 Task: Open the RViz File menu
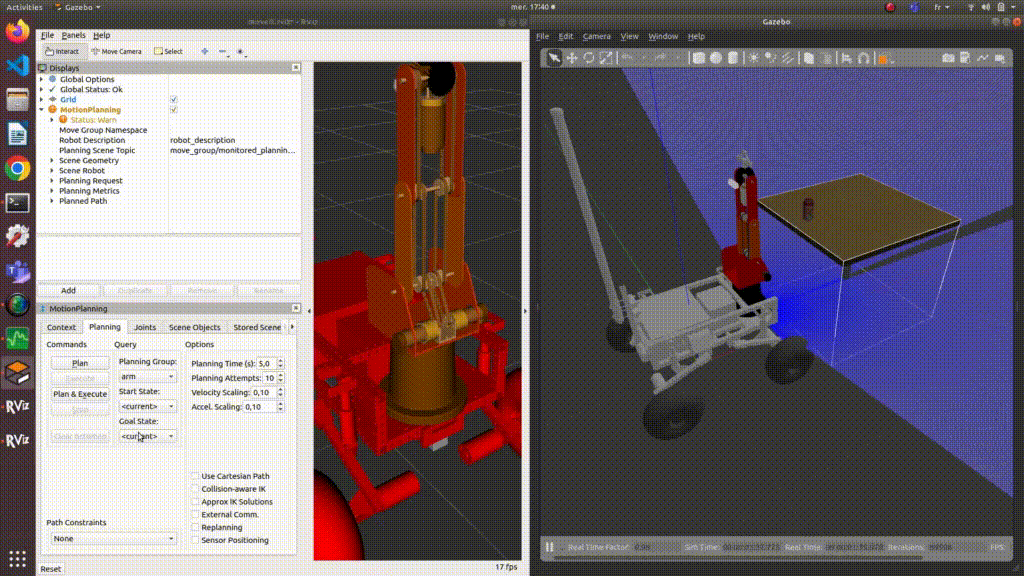coord(48,35)
